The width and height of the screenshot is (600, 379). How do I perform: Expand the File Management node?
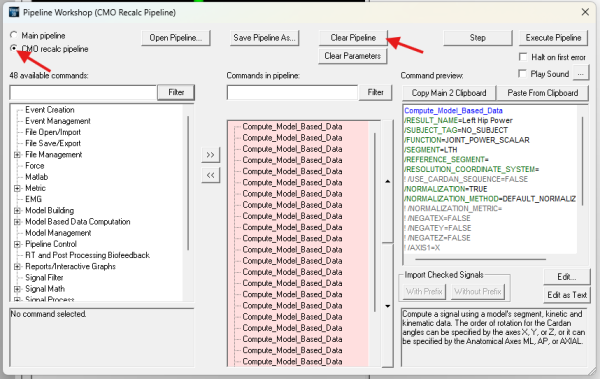pyautogui.click(x=17, y=155)
